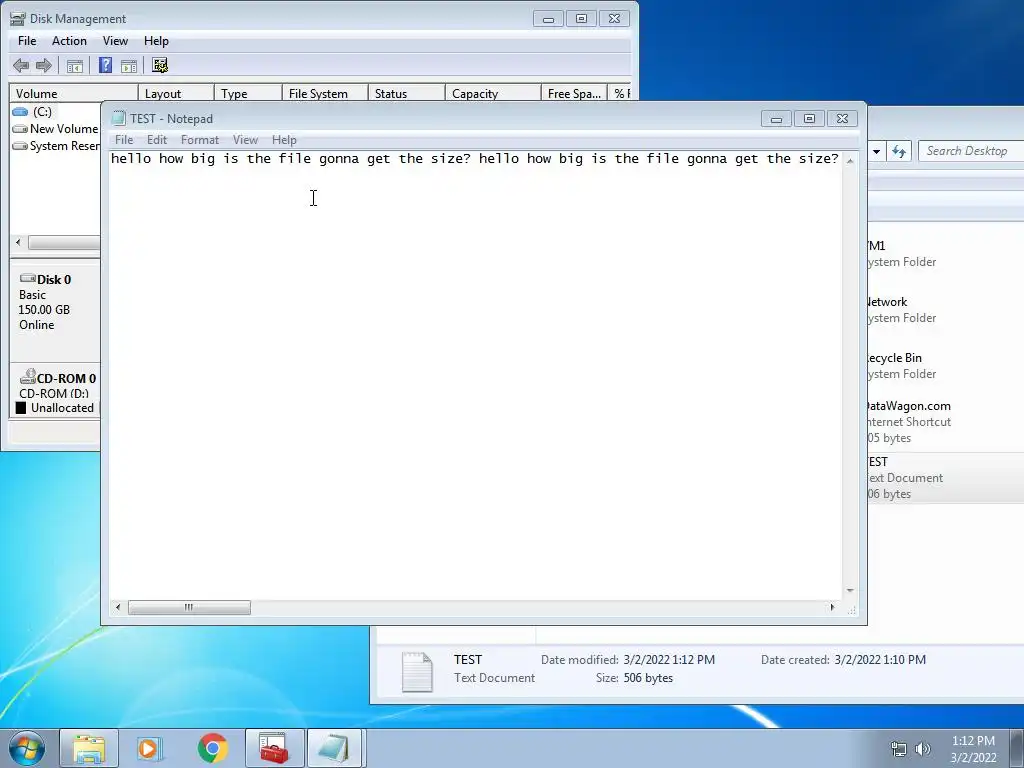This screenshot has height=768, width=1024.
Task: Click the Explorer address bar dropdown arrow
Action: (876, 152)
